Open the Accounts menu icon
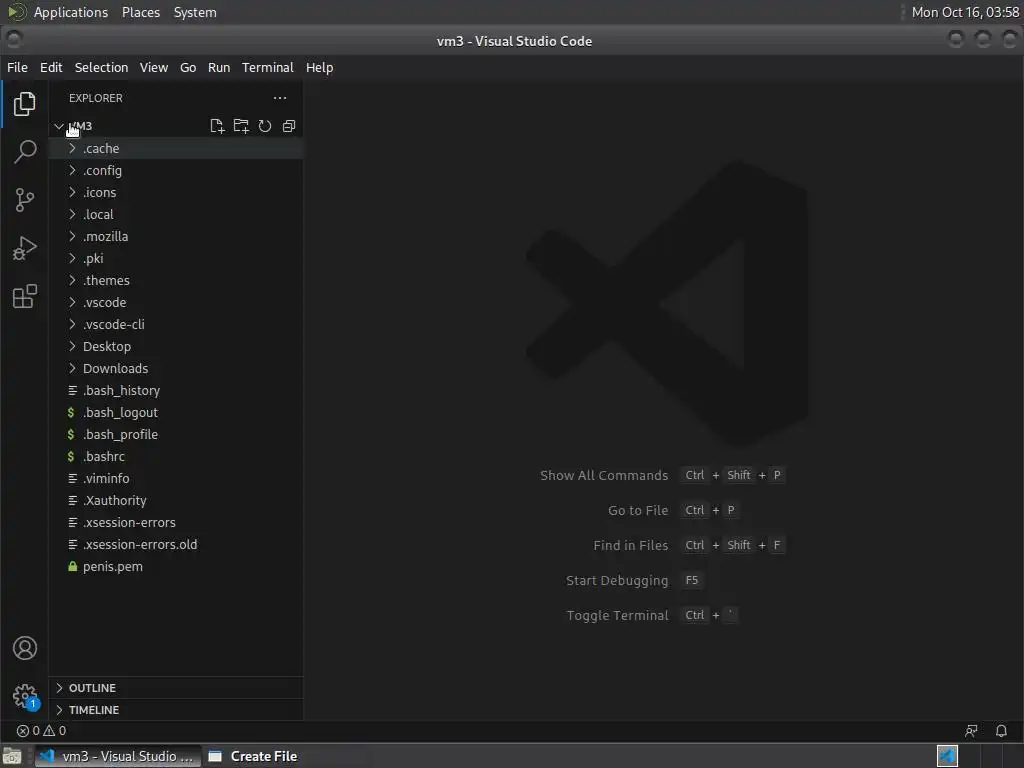 tap(25, 648)
